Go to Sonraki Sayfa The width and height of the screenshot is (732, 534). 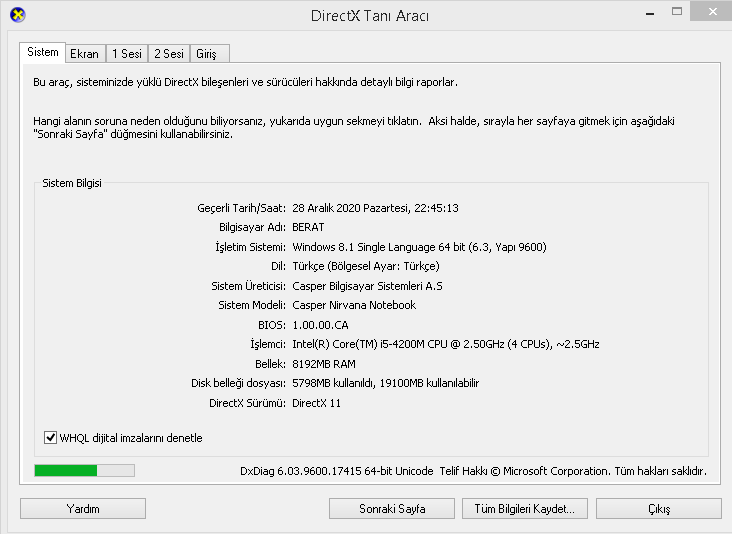392,508
